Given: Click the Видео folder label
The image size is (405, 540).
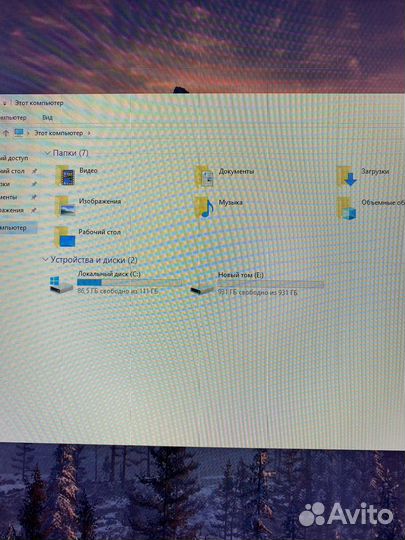Looking at the screenshot, I should point(88,170).
